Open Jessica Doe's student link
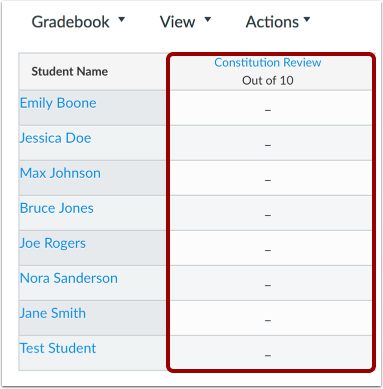The height and width of the screenshot is (389, 383). tap(55, 138)
